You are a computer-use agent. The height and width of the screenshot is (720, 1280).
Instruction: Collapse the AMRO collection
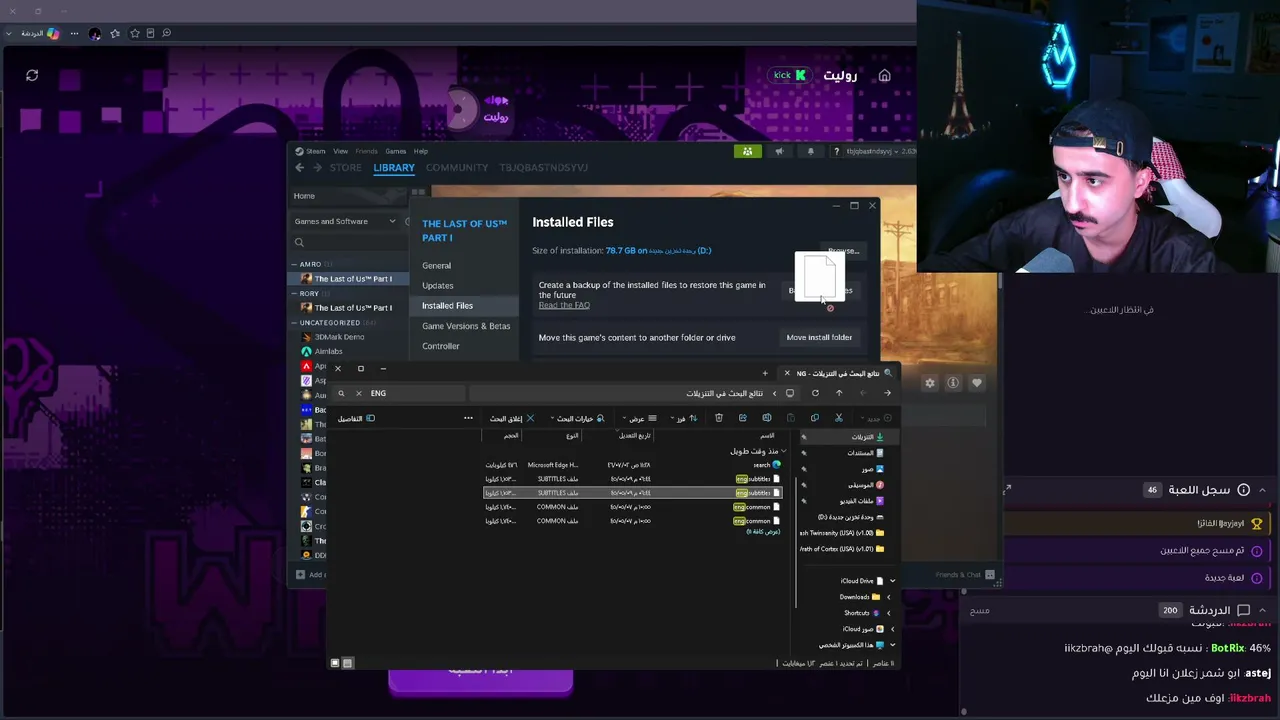click(294, 264)
